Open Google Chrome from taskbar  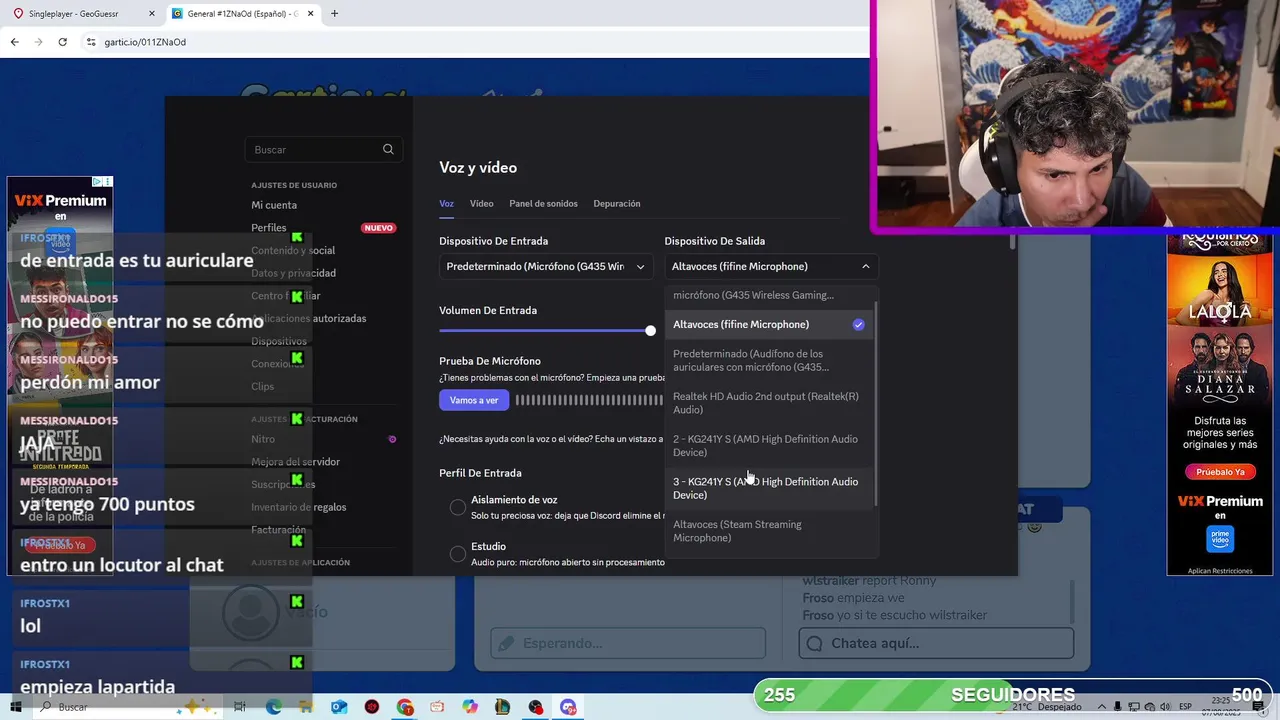(404, 707)
